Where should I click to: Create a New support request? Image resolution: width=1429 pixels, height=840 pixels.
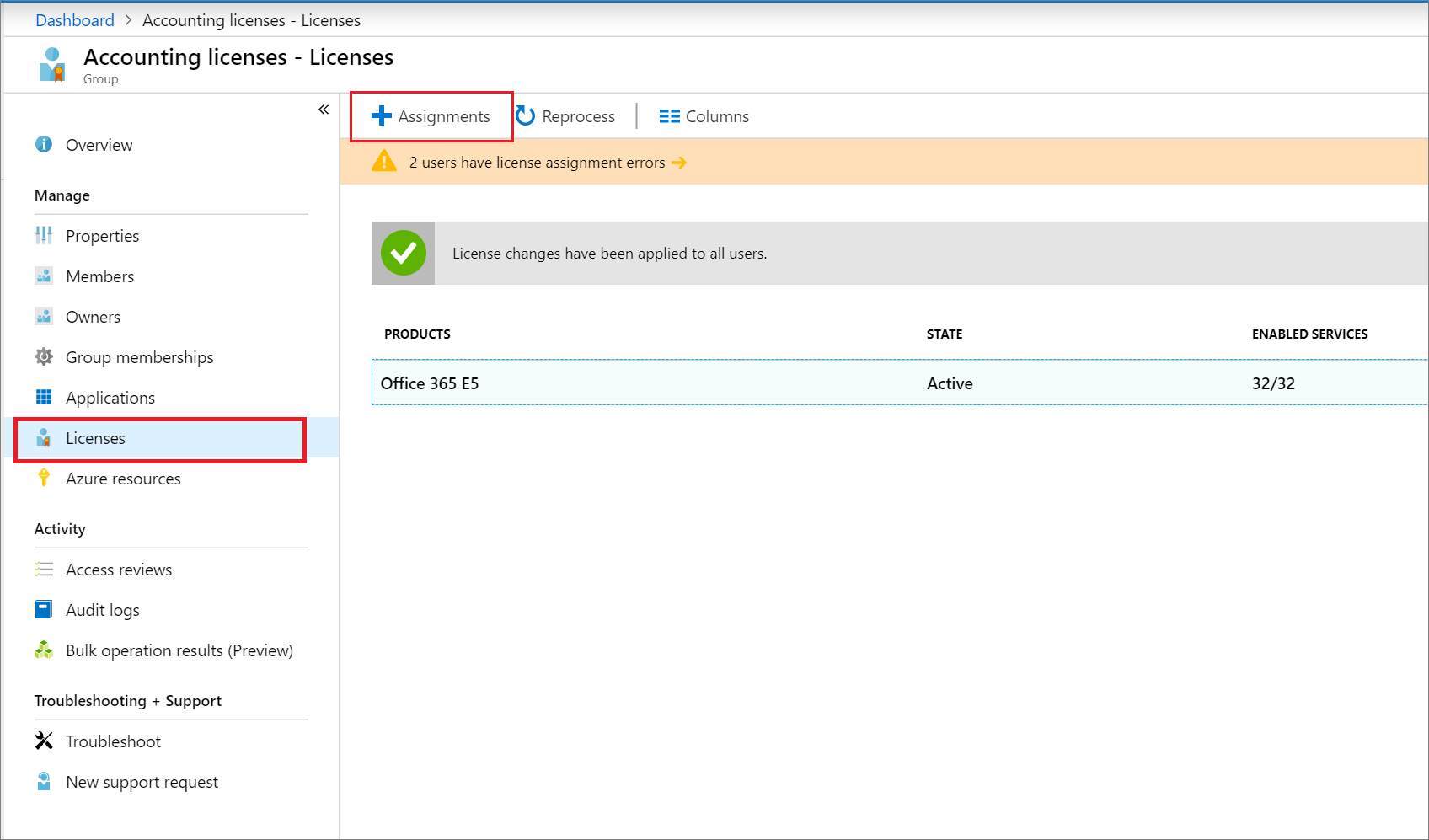pyautogui.click(x=142, y=782)
